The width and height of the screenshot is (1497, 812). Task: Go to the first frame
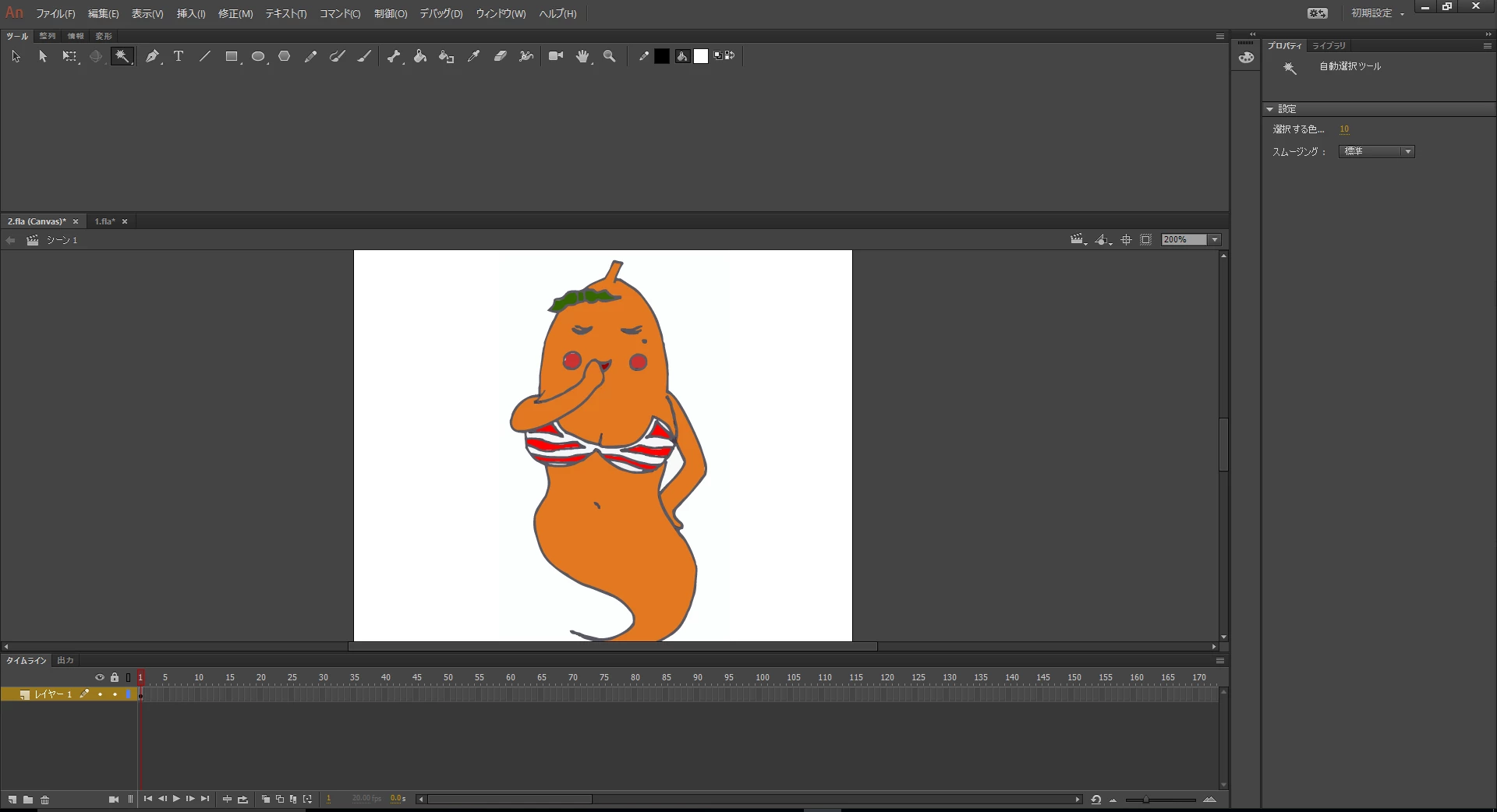coord(147,799)
